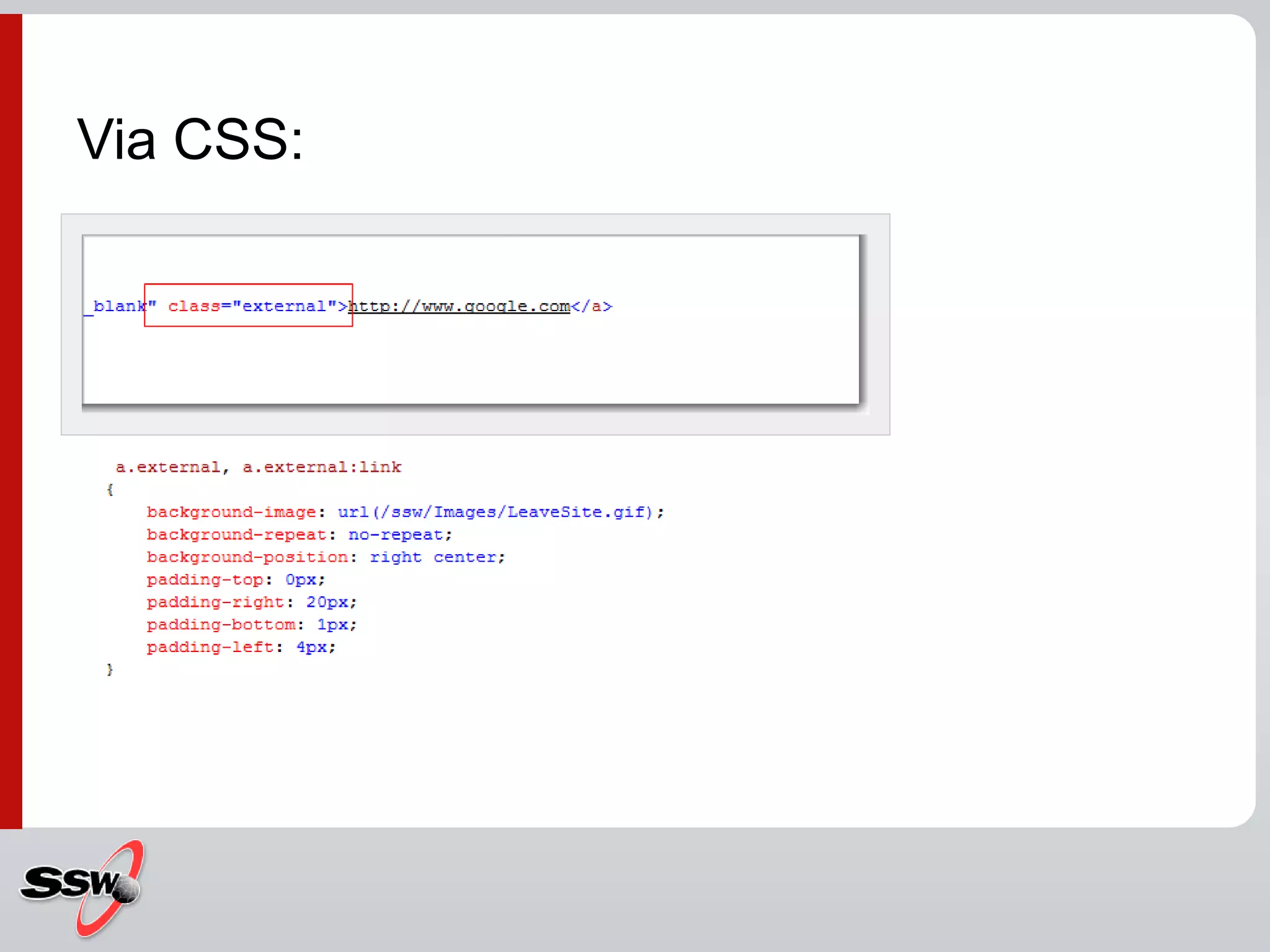The height and width of the screenshot is (952, 1270).
Task: Click the 'background-position: right center;' line
Action: [326, 557]
